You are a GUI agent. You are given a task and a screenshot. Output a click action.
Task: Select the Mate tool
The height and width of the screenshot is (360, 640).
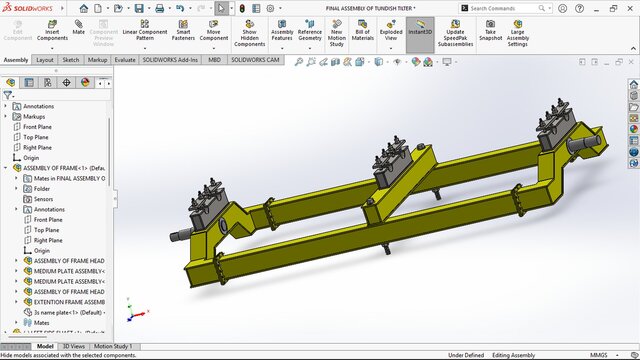[x=78, y=28]
